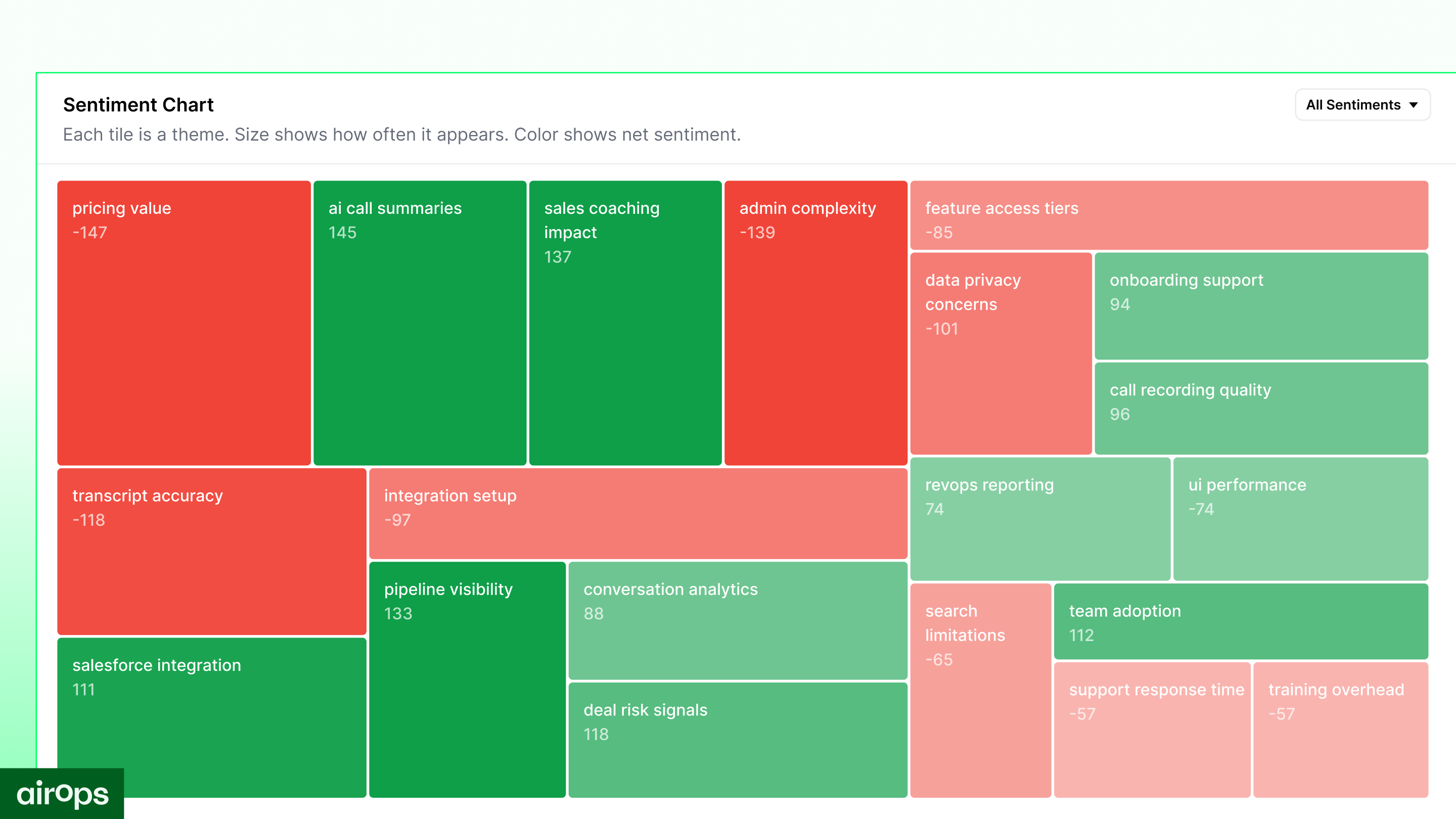The height and width of the screenshot is (819, 1456).
Task: Select the team adoption tile
Action: 1241,621
